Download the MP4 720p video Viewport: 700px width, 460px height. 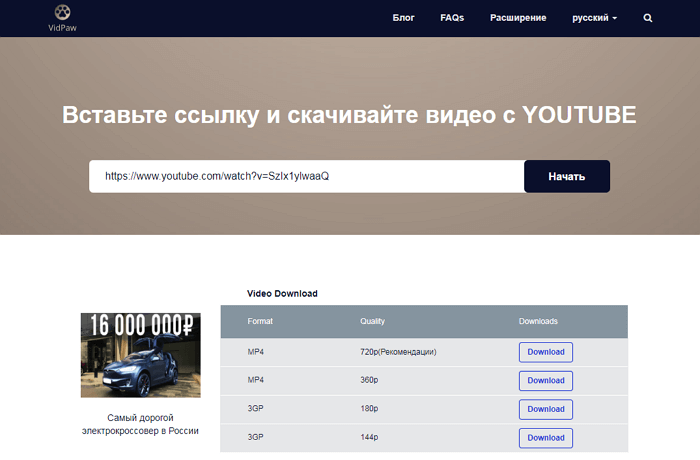pos(546,352)
